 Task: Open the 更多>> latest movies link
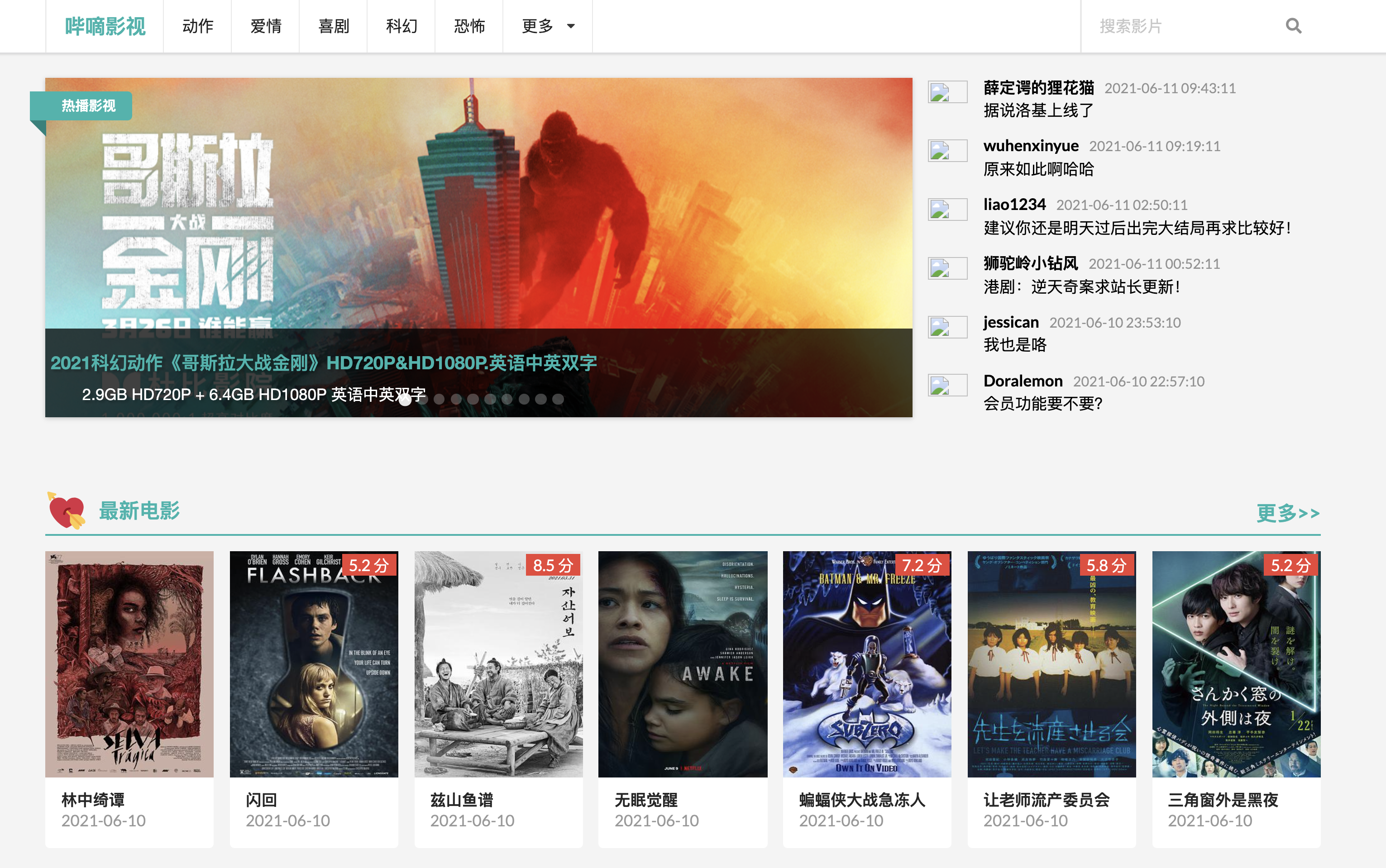pyautogui.click(x=1288, y=513)
